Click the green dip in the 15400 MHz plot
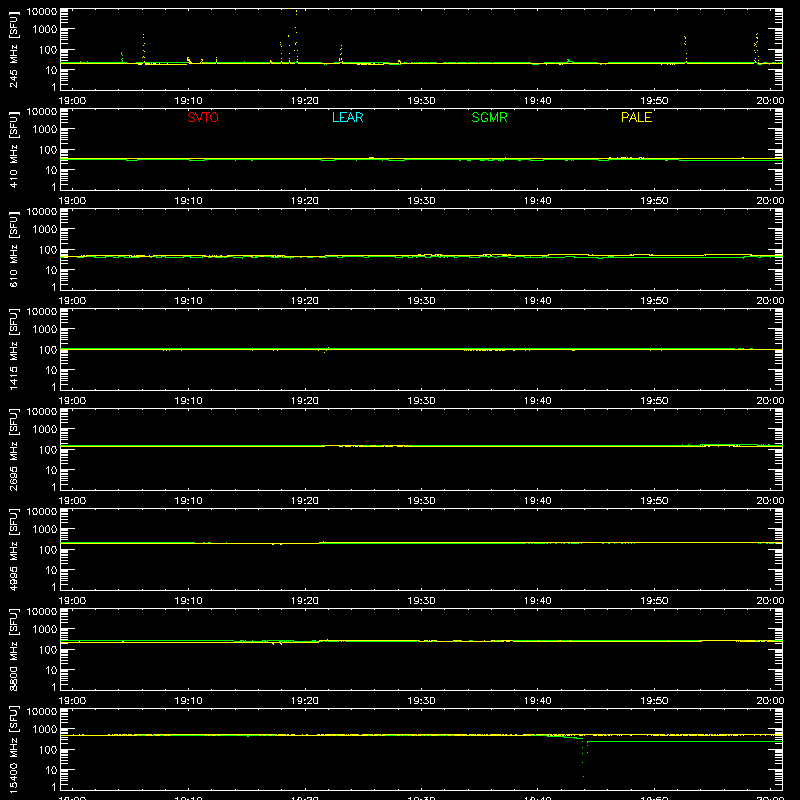This screenshot has height=800, width=800. tap(583, 759)
